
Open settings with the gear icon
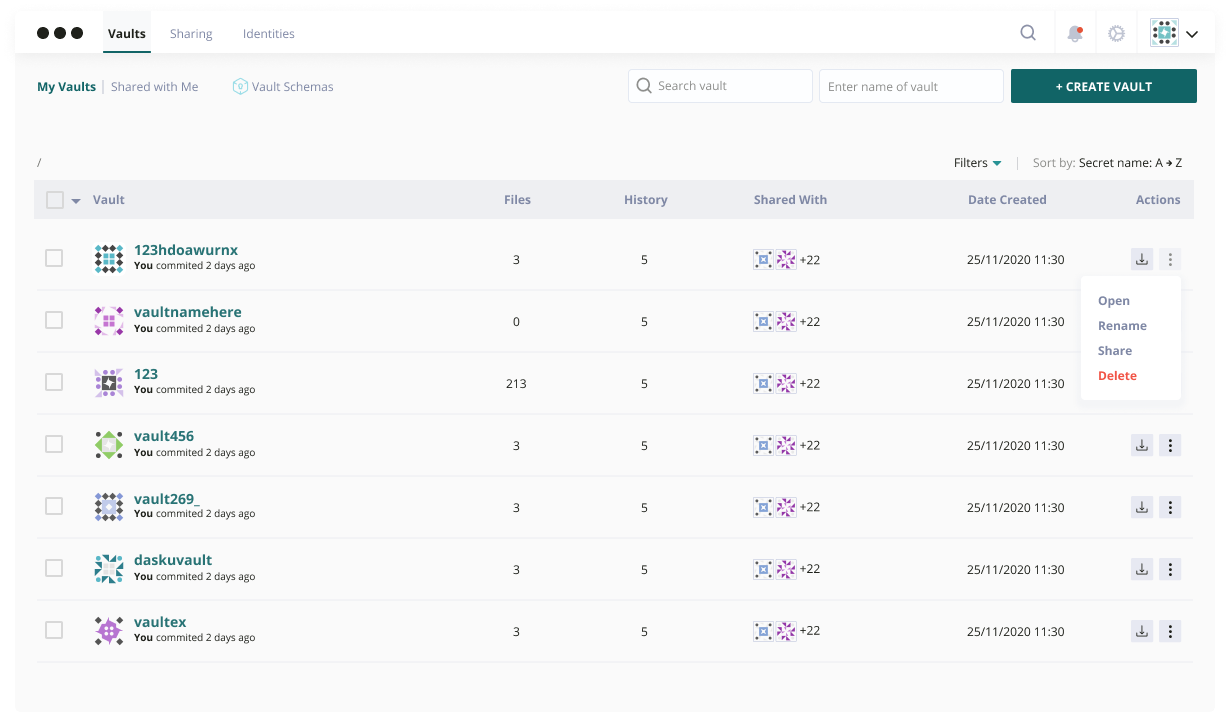pos(1117,33)
